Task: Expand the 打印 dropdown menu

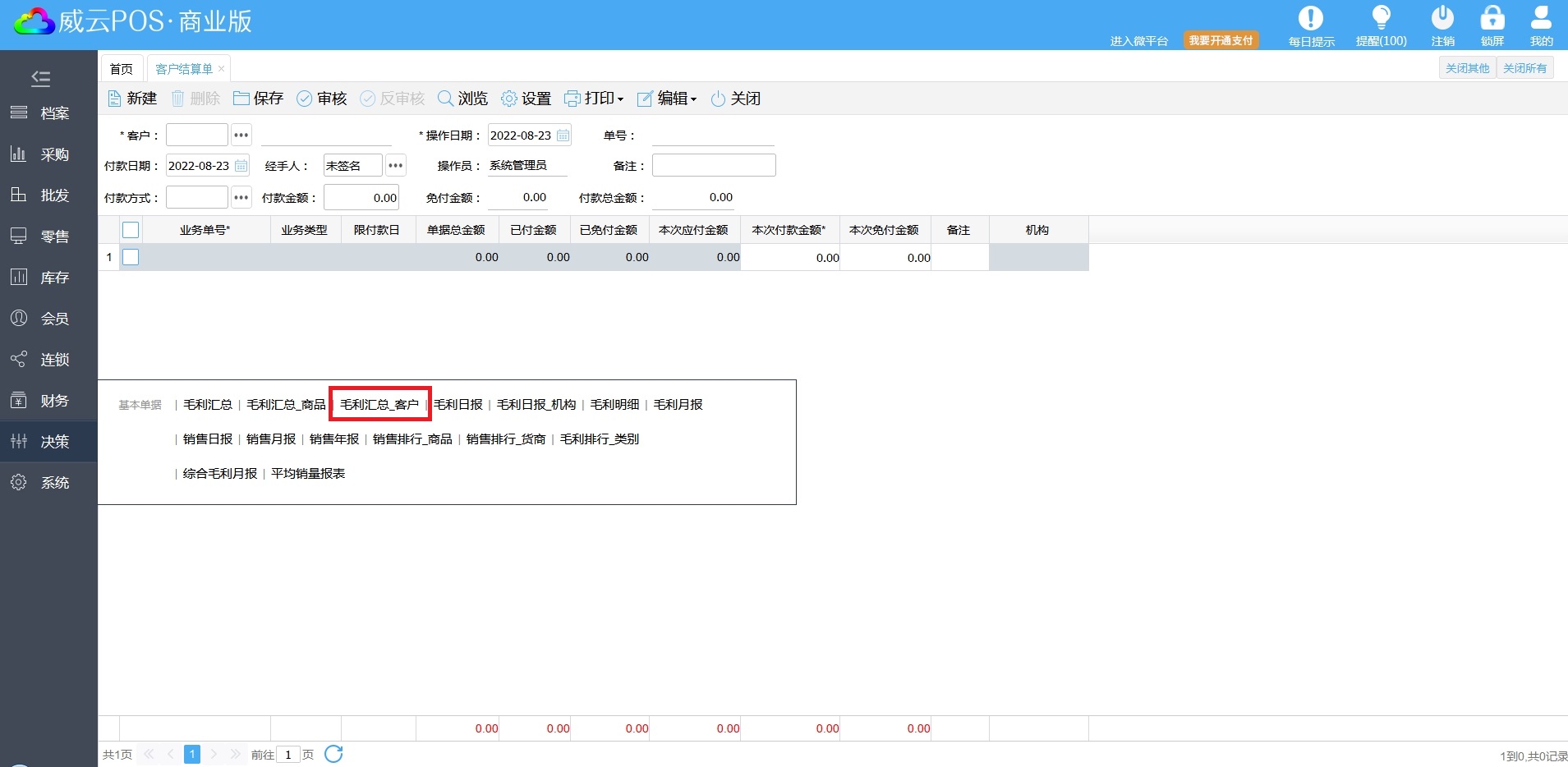Action: (x=594, y=99)
